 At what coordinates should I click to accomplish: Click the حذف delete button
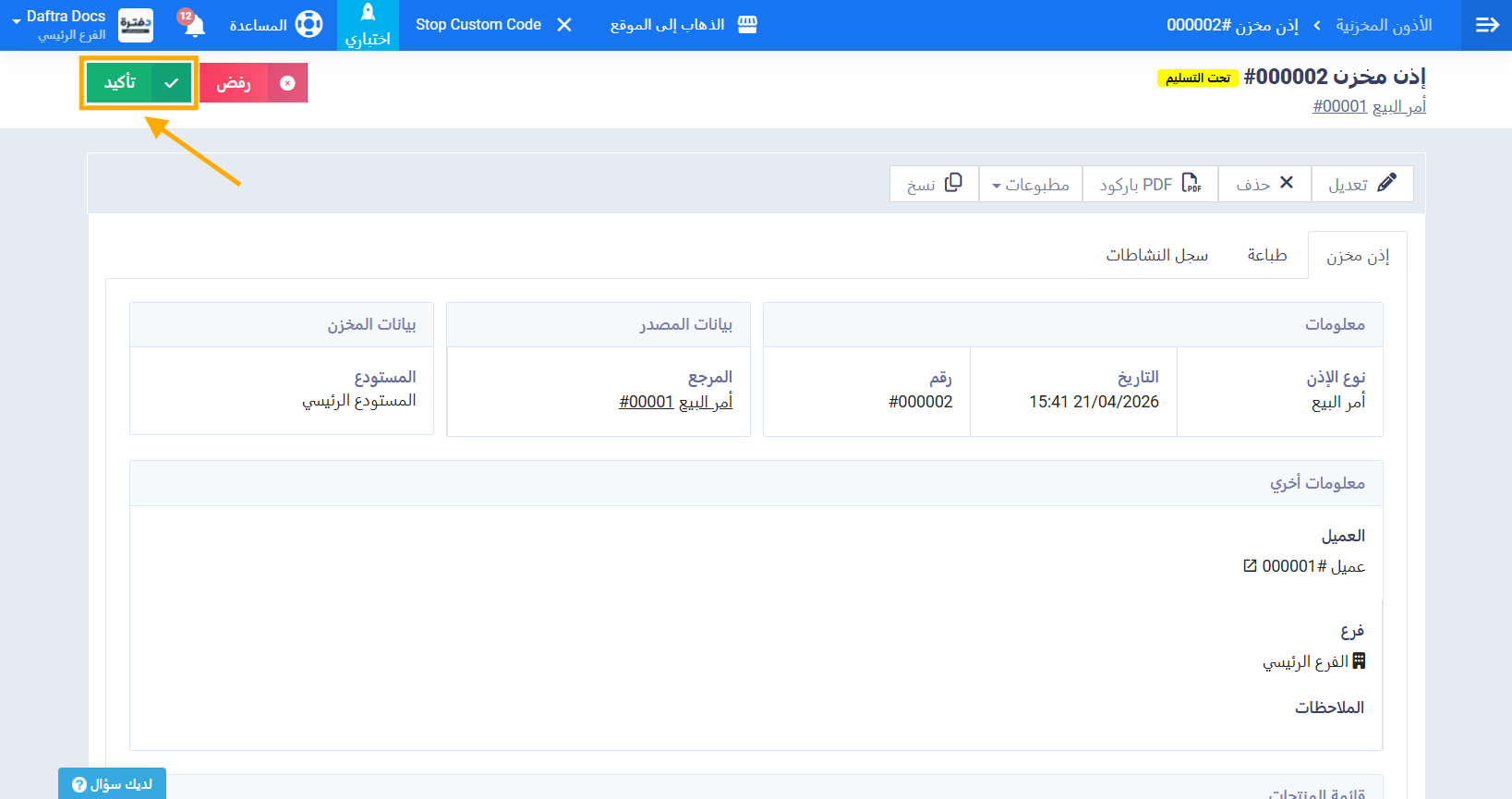[x=1264, y=185]
